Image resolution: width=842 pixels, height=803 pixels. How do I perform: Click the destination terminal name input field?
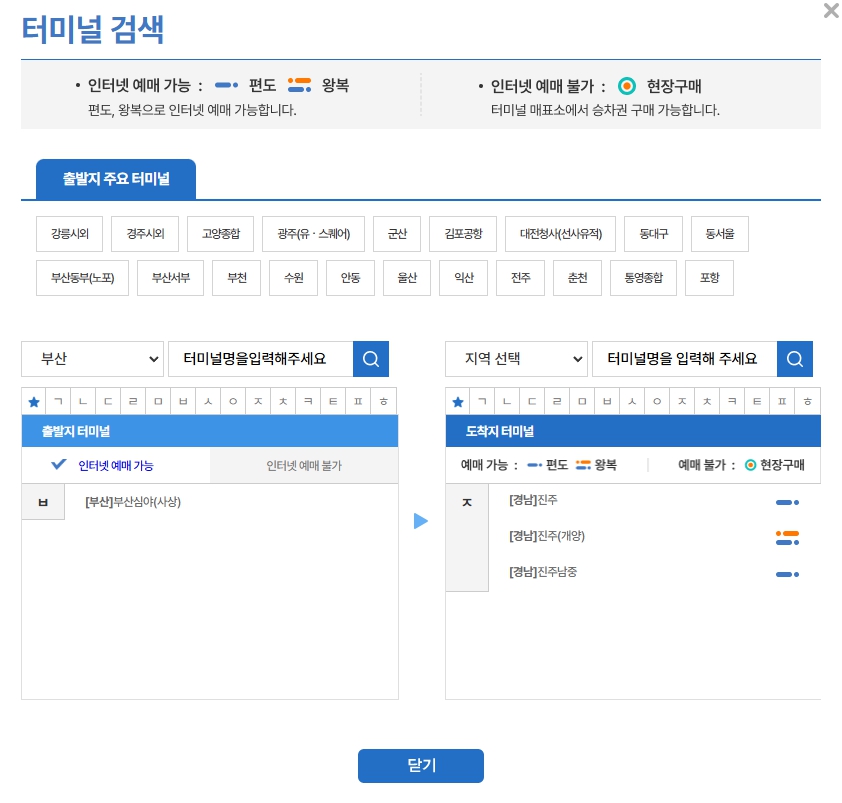(684, 358)
